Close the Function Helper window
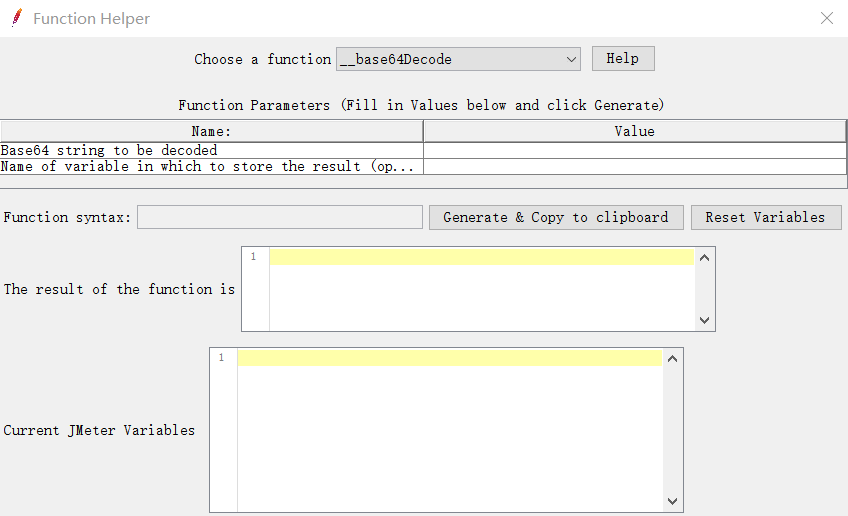 [826, 18]
